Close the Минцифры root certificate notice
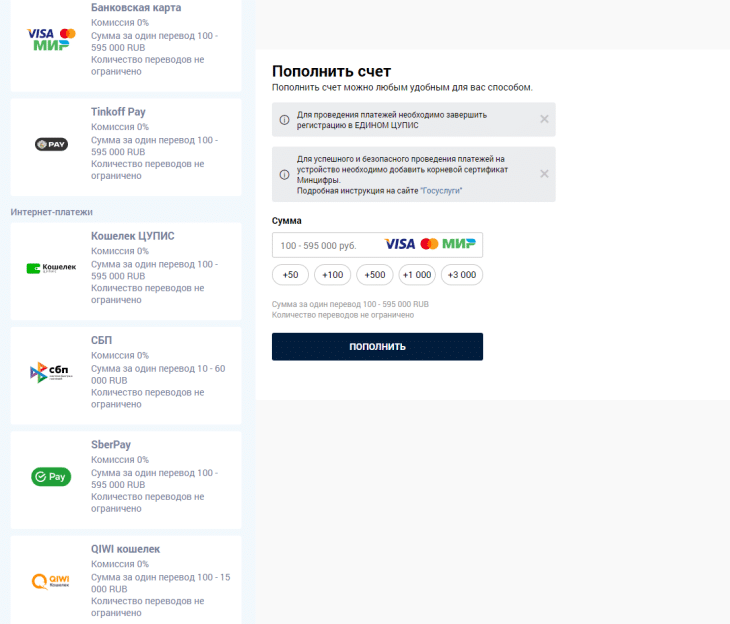 (x=544, y=174)
